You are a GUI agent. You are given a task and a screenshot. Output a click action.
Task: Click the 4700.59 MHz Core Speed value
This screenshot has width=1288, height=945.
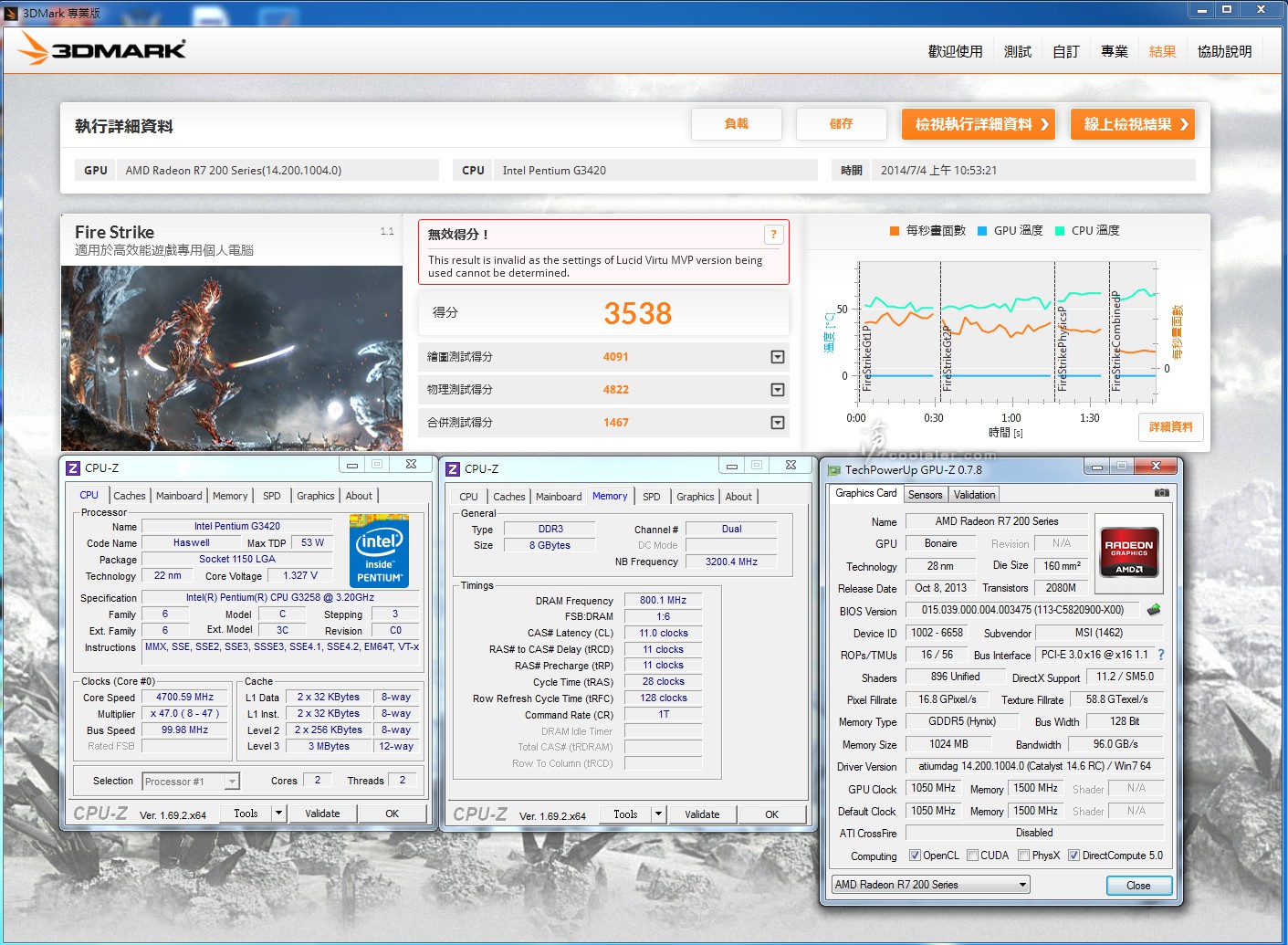[185, 697]
